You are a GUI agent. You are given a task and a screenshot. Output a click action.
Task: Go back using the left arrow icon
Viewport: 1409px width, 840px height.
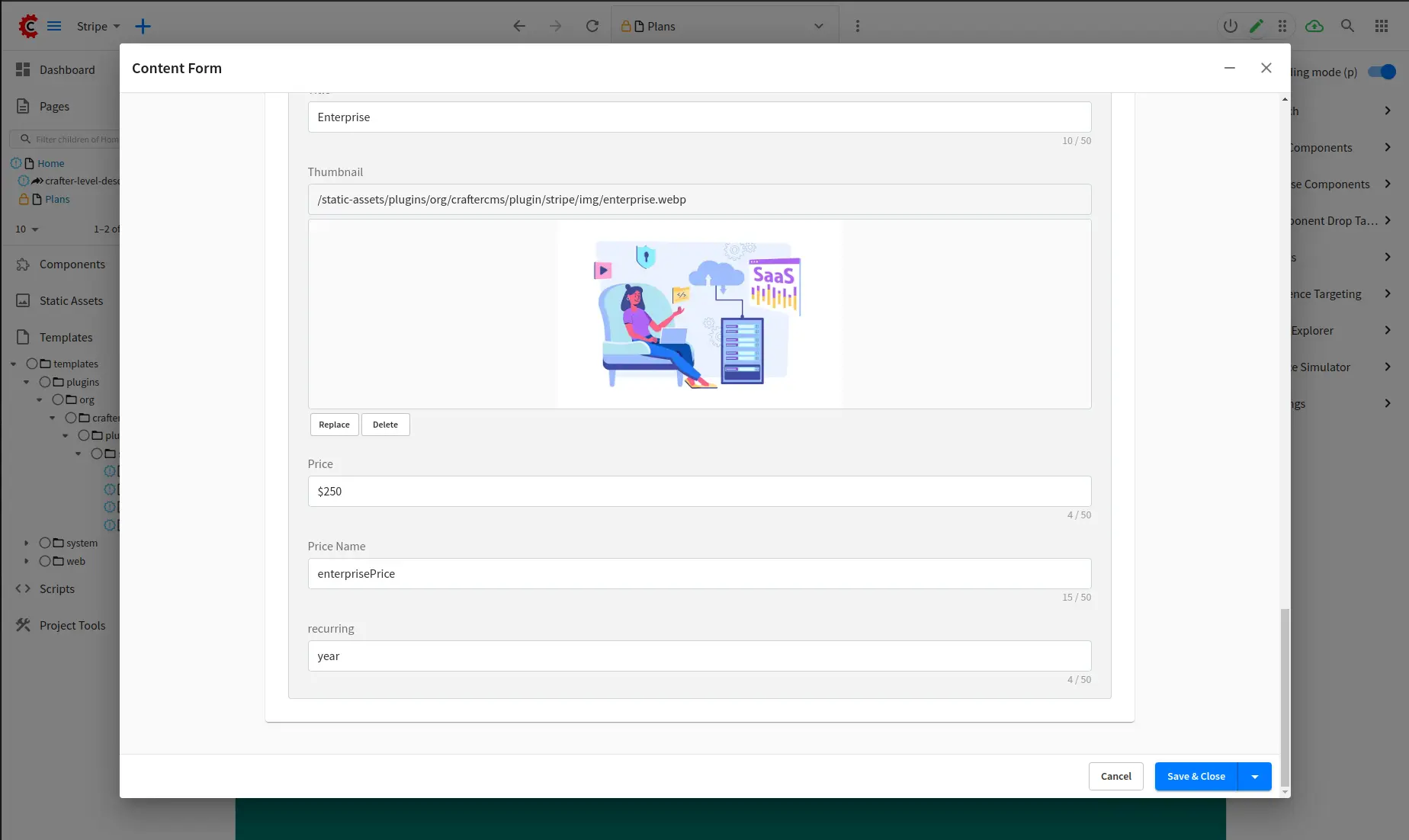(519, 26)
